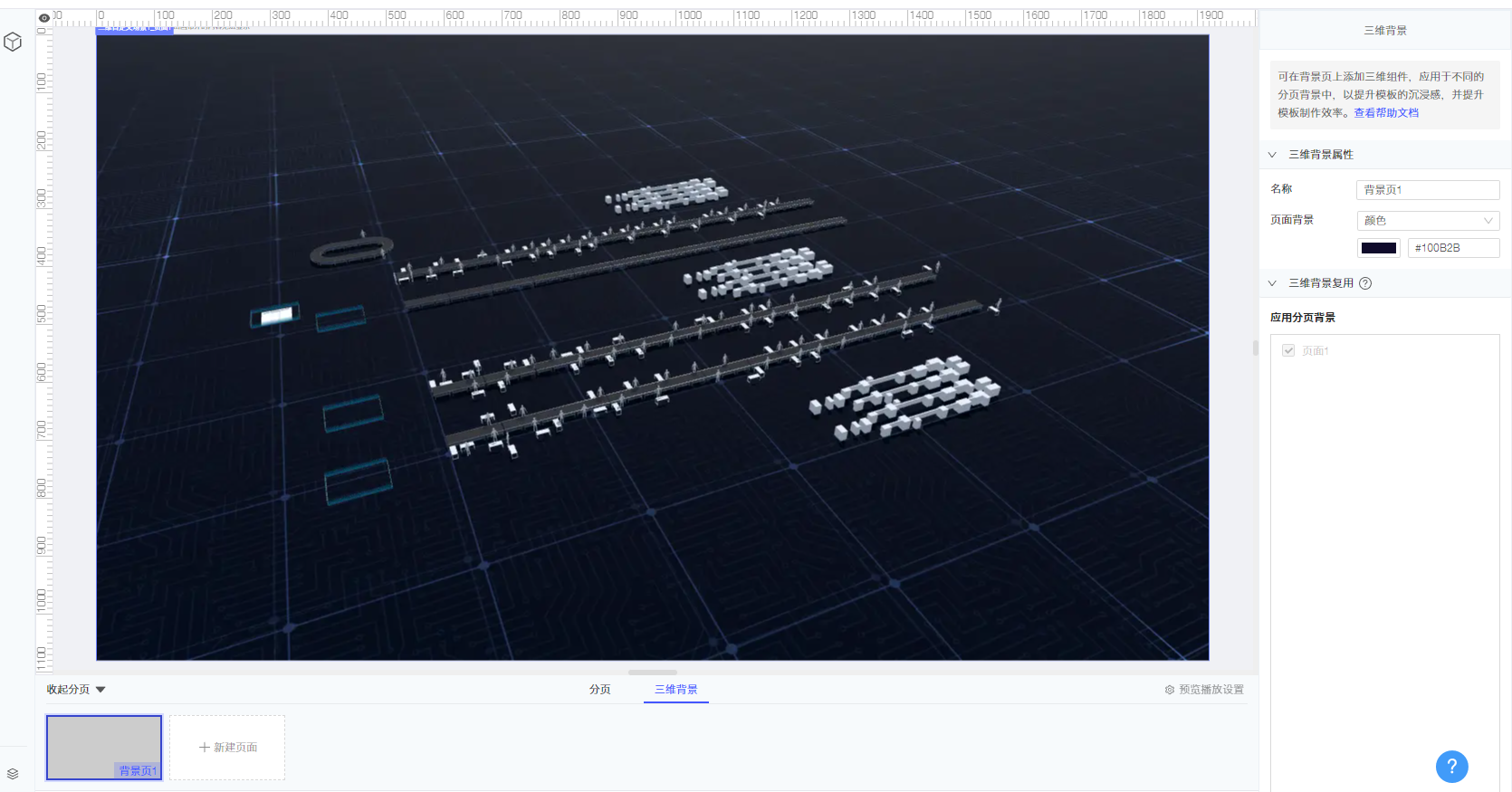This screenshot has width=1512, height=792.
Task: Toggle the ruler eye visibility icon
Action: click(x=44, y=17)
